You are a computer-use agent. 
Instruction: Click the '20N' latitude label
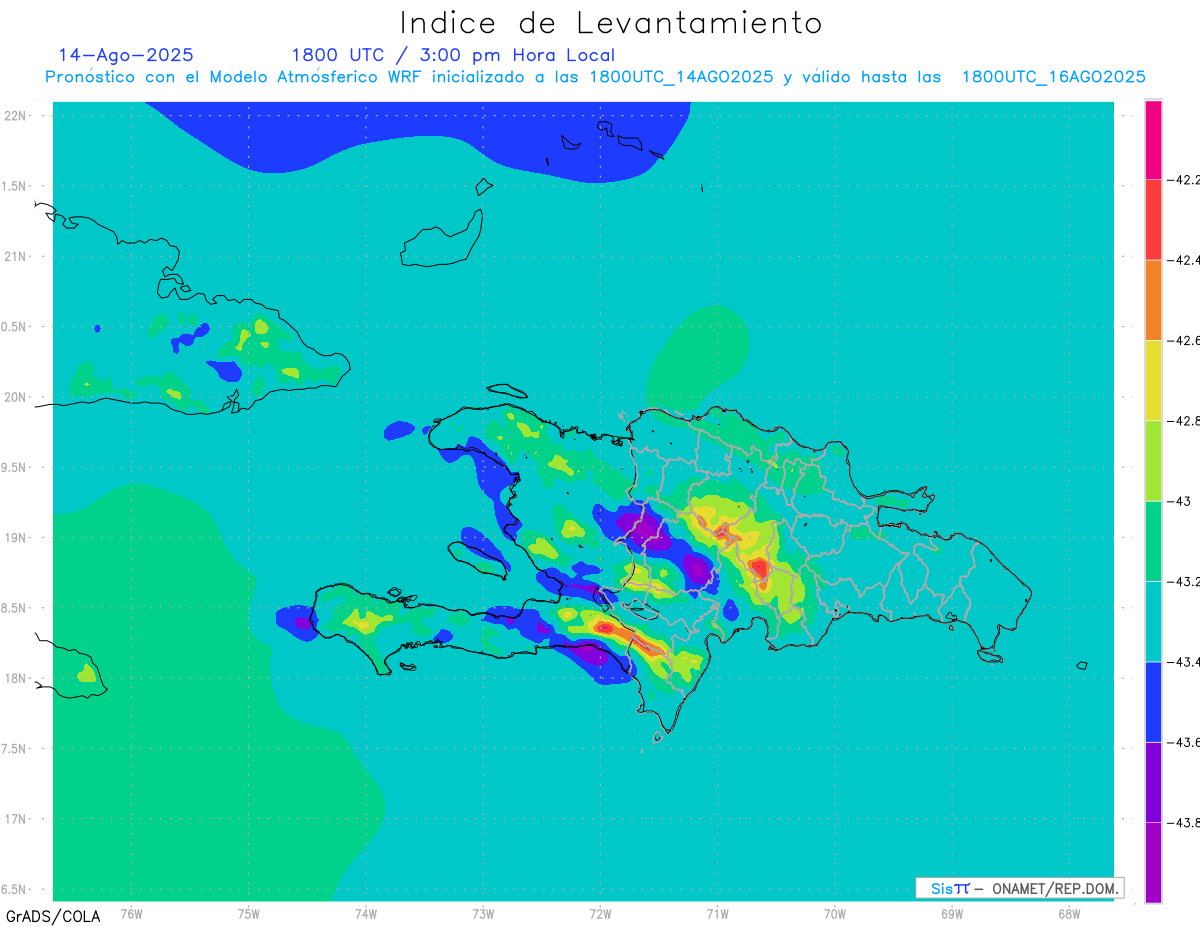tap(17, 397)
